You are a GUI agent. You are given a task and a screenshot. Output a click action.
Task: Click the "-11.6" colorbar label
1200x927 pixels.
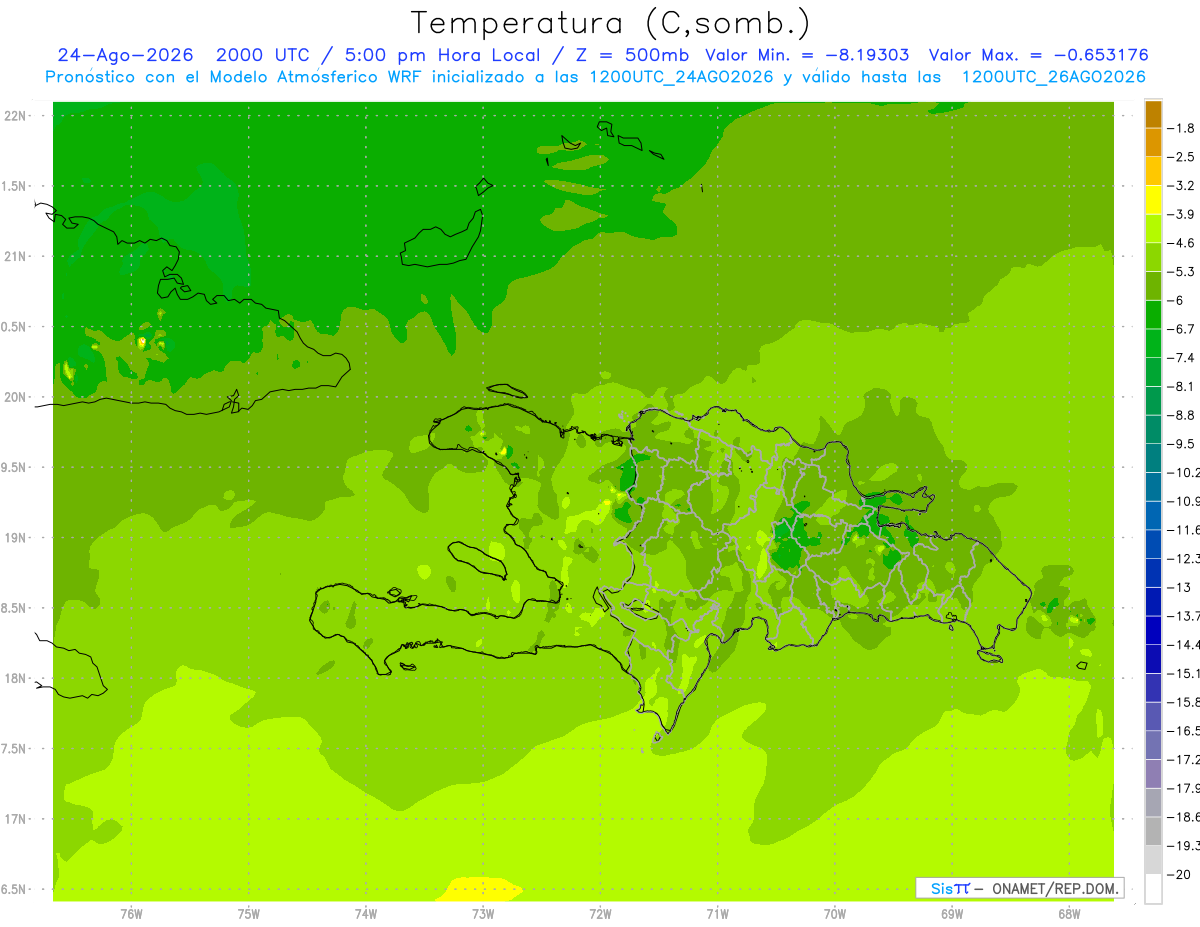(x=1184, y=529)
